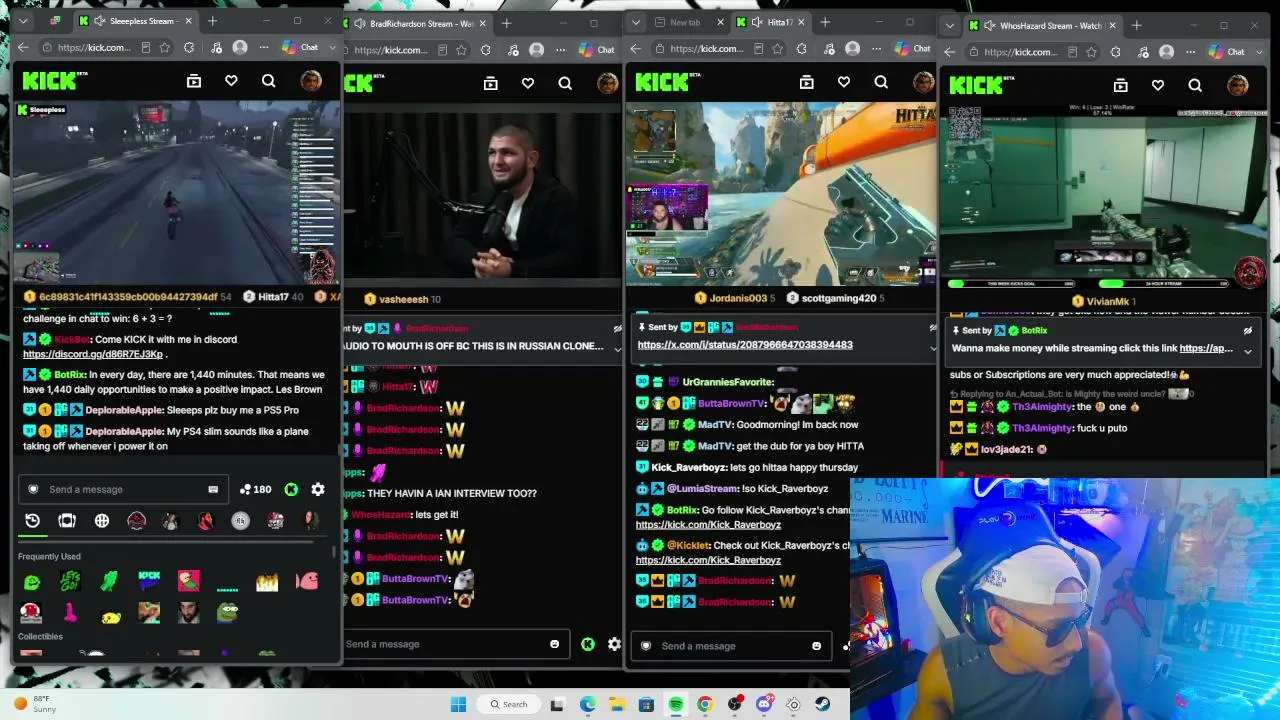Open emoji picker in the Hitta17 chat box
The height and width of the screenshot is (720, 1280).
point(816,646)
